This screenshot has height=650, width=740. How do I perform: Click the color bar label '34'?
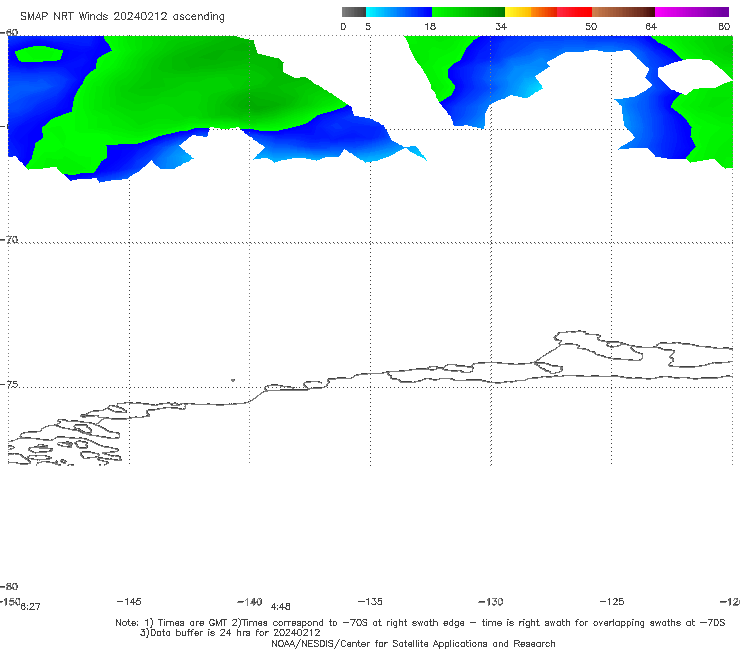coord(501,27)
